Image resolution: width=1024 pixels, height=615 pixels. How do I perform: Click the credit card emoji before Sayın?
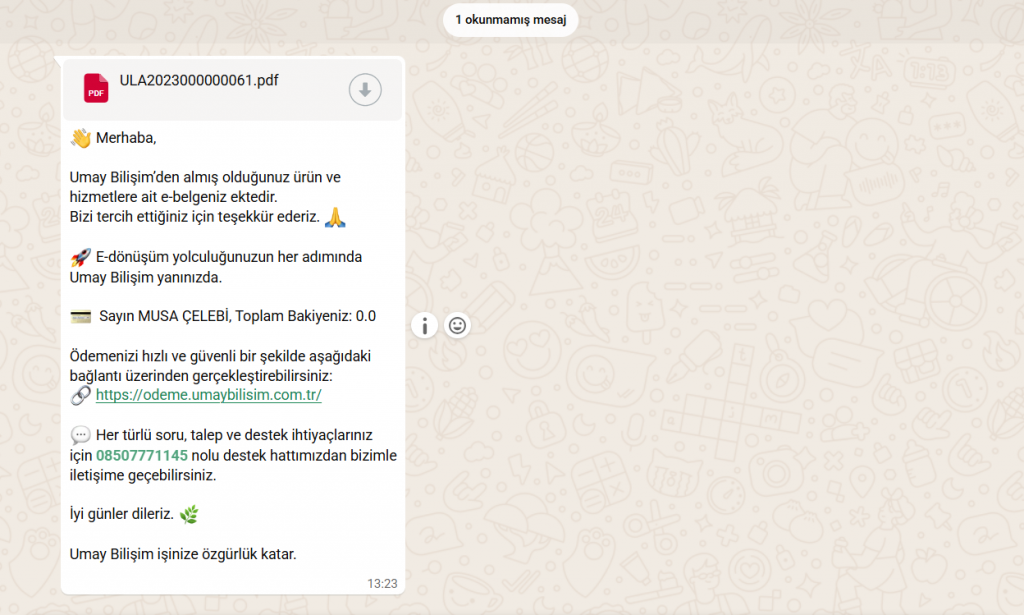click(80, 317)
